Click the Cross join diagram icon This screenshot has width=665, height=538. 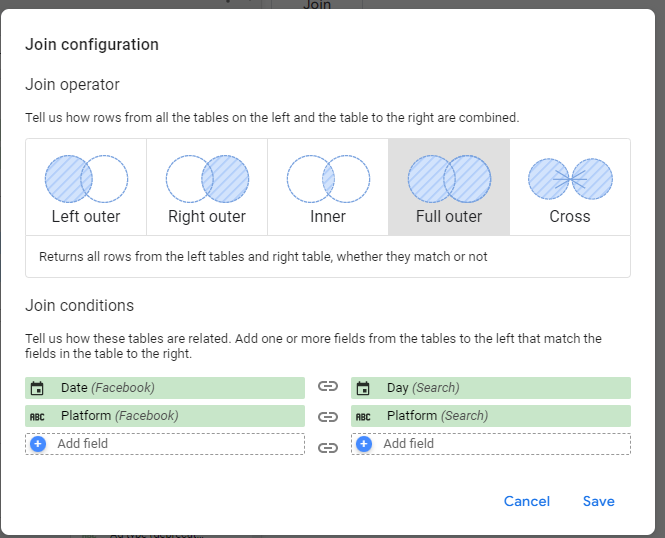tap(570, 180)
